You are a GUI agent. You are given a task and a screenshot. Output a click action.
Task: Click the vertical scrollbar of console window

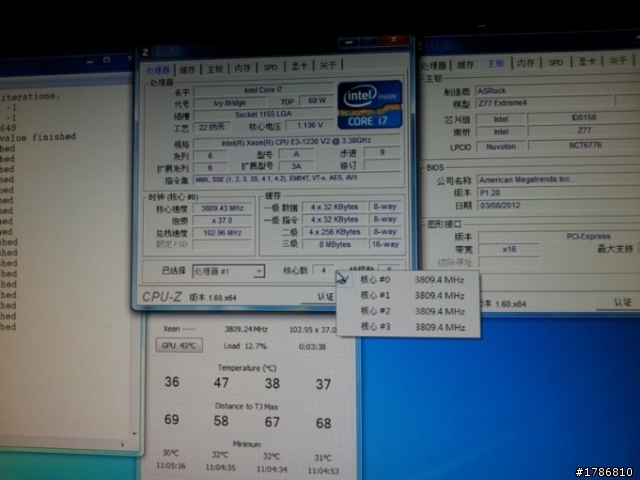(x=134, y=261)
